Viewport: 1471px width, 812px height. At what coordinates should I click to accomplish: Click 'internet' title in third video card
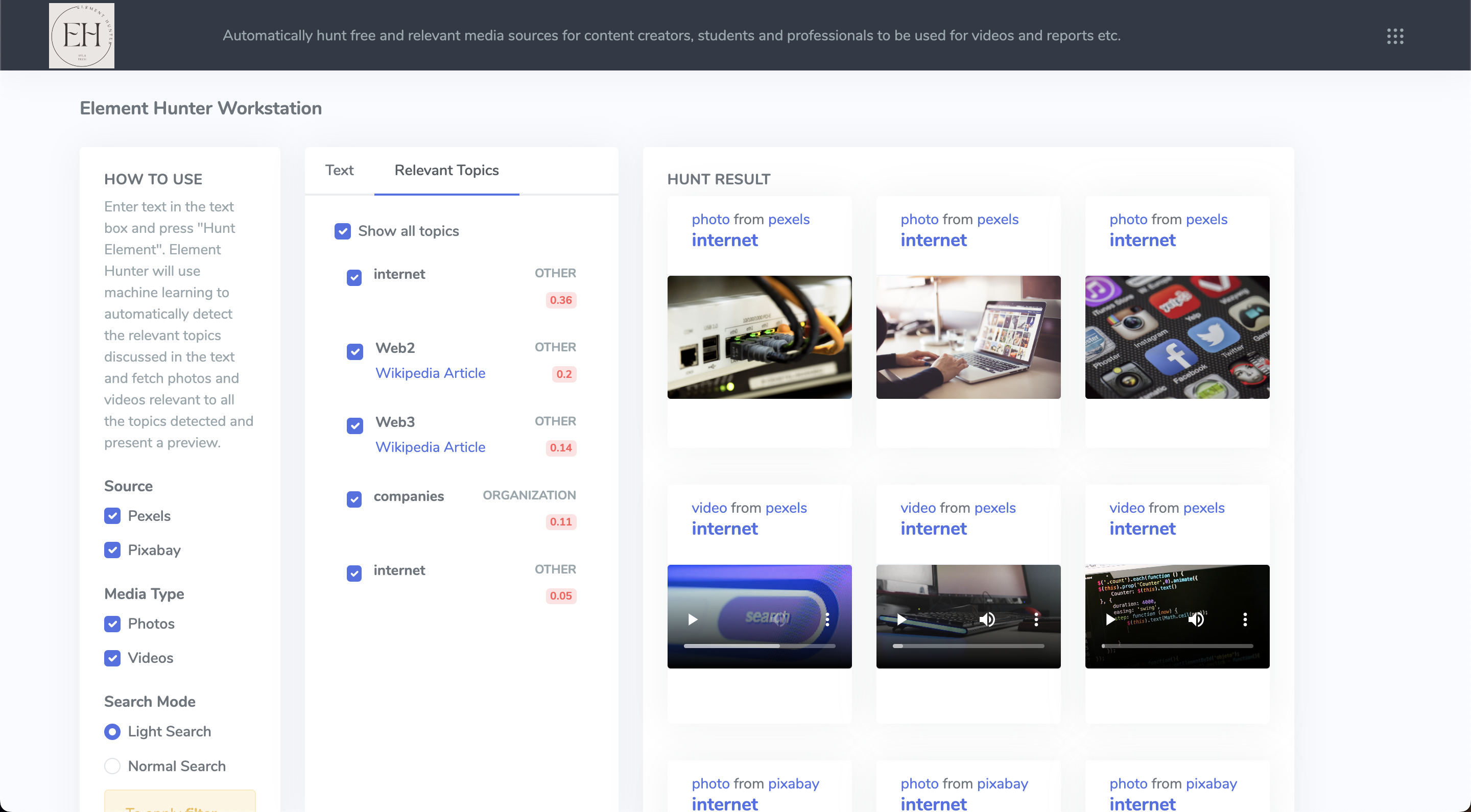click(1142, 529)
